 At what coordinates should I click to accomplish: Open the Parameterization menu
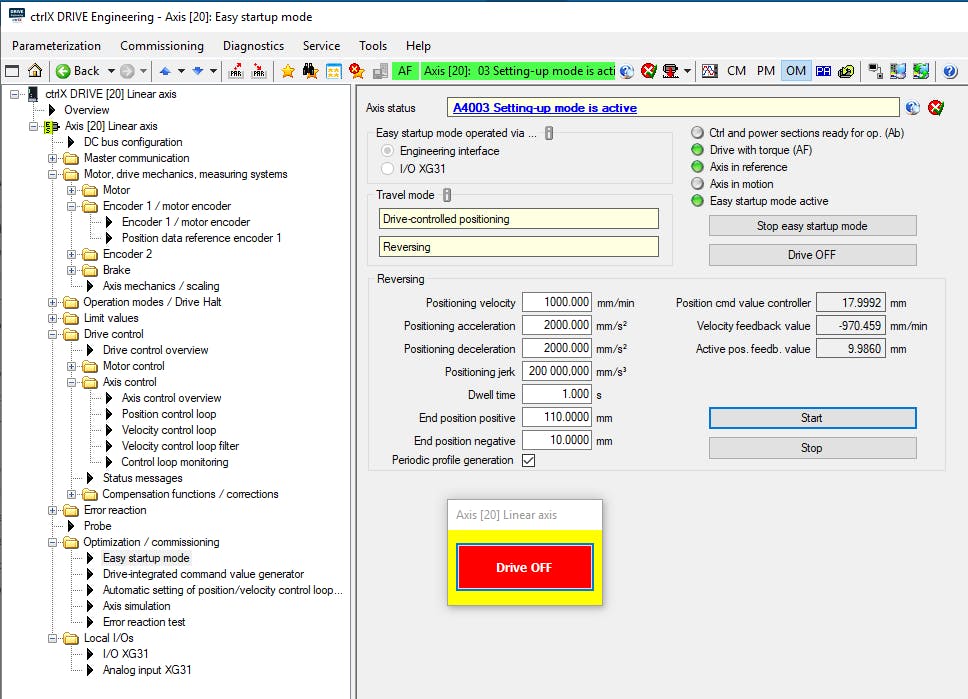tap(56, 46)
